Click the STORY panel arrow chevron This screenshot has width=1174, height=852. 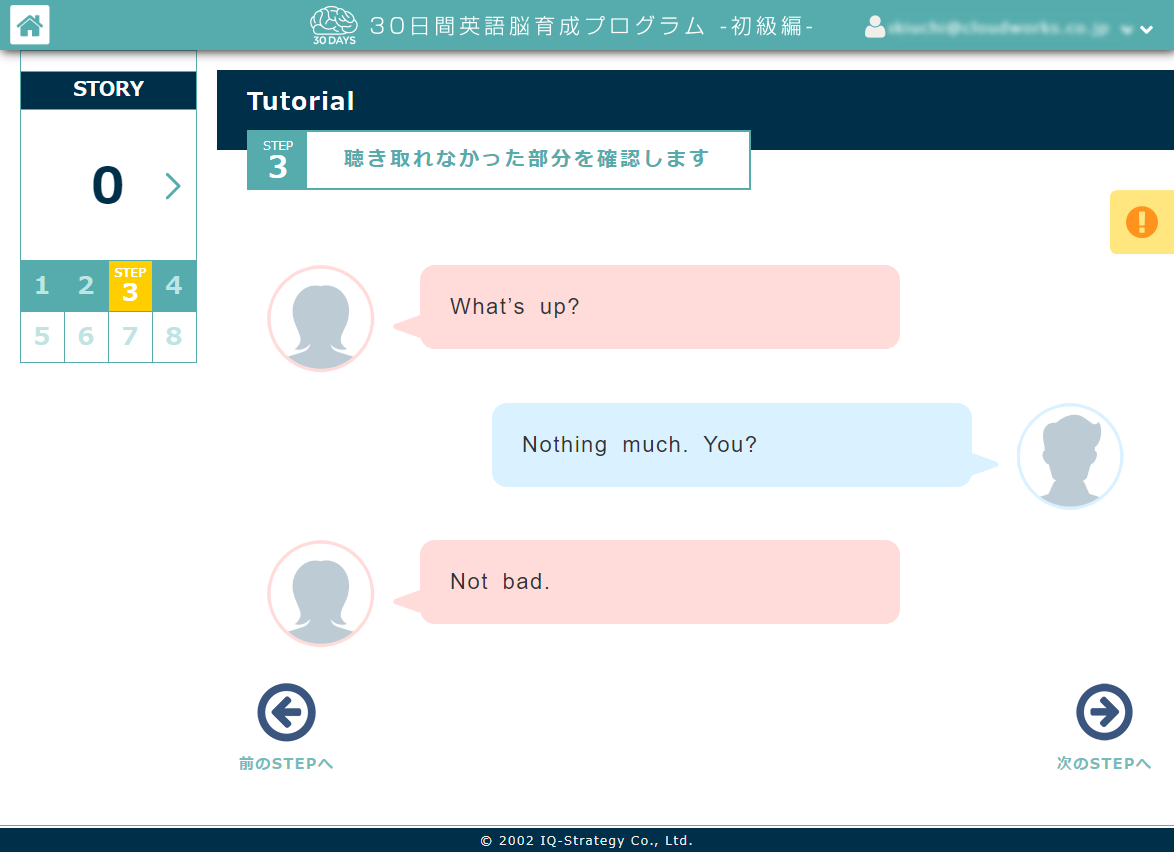pyautogui.click(x=173, y=186)
